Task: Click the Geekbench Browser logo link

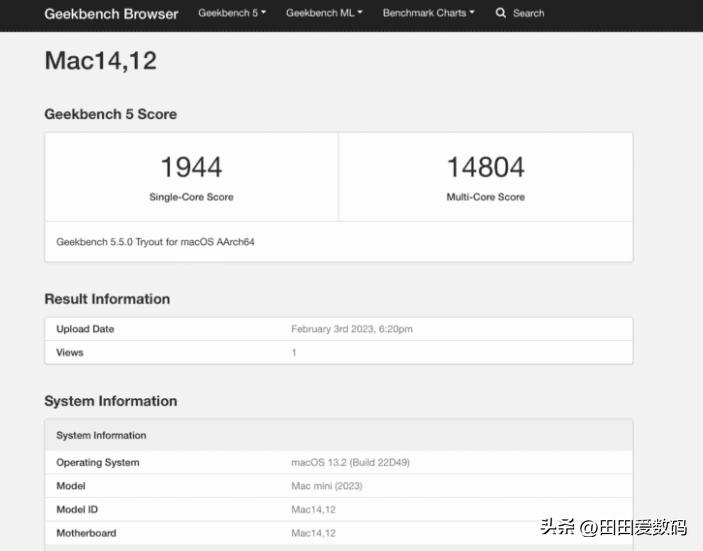Action: click(111, 14)
